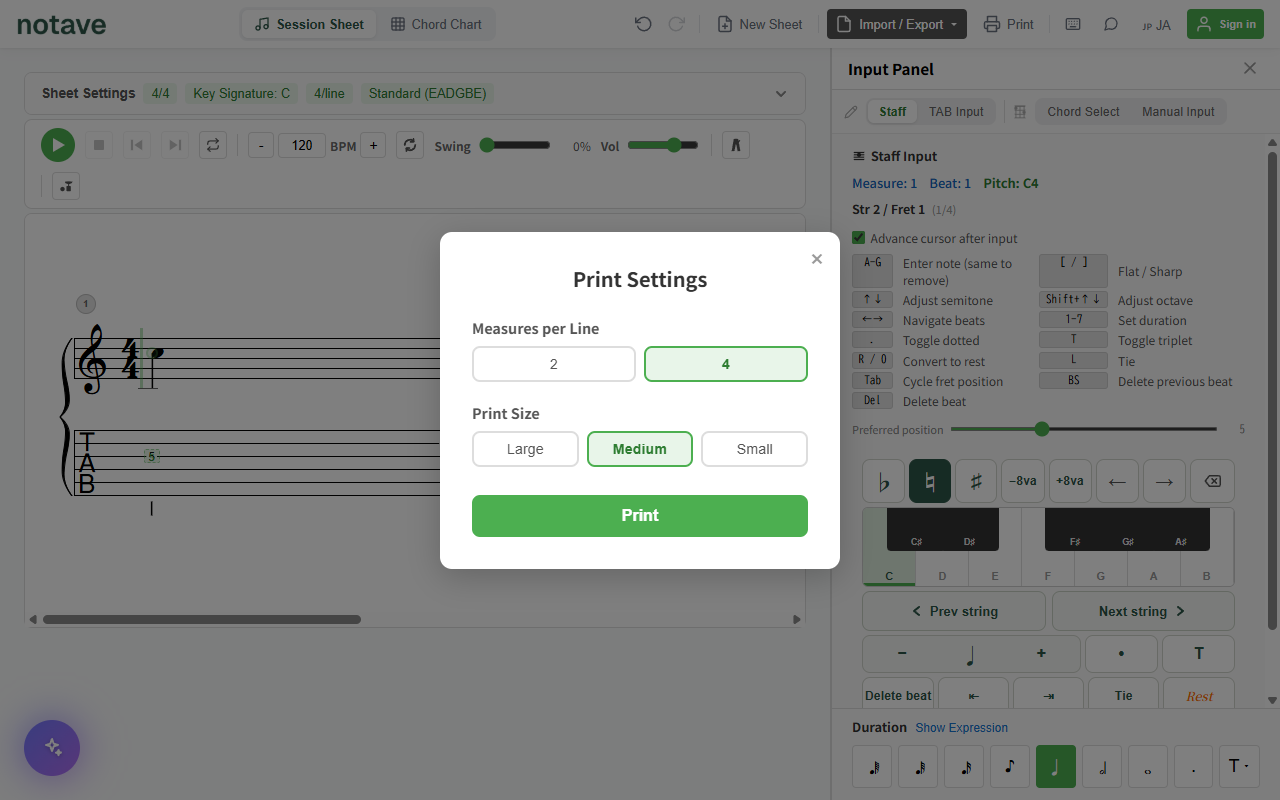Expand the Sheet Settings panel

click(781, 94)
